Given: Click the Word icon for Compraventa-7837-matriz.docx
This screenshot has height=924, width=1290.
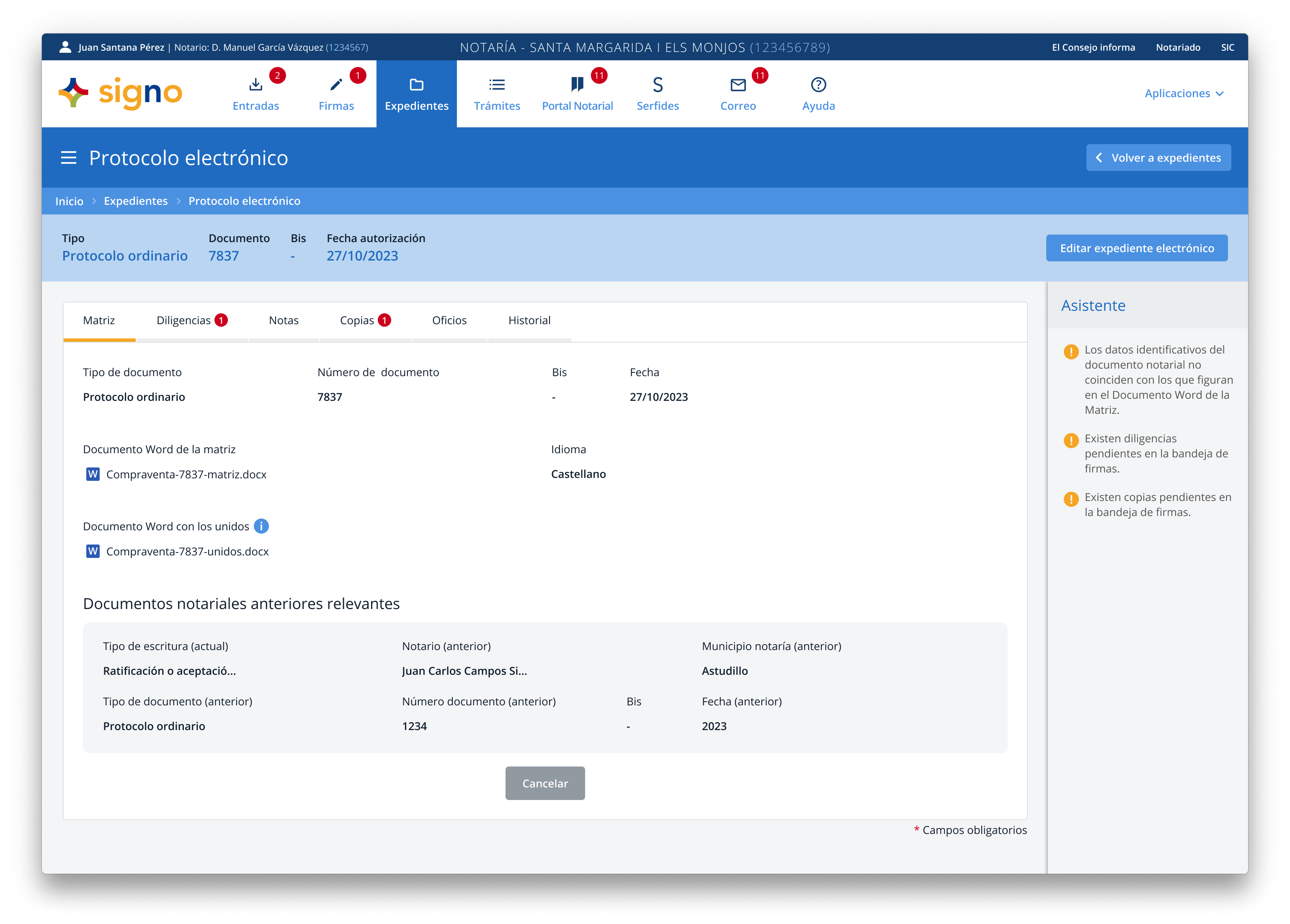Looking at the screenshot, I should click(93, 474).
